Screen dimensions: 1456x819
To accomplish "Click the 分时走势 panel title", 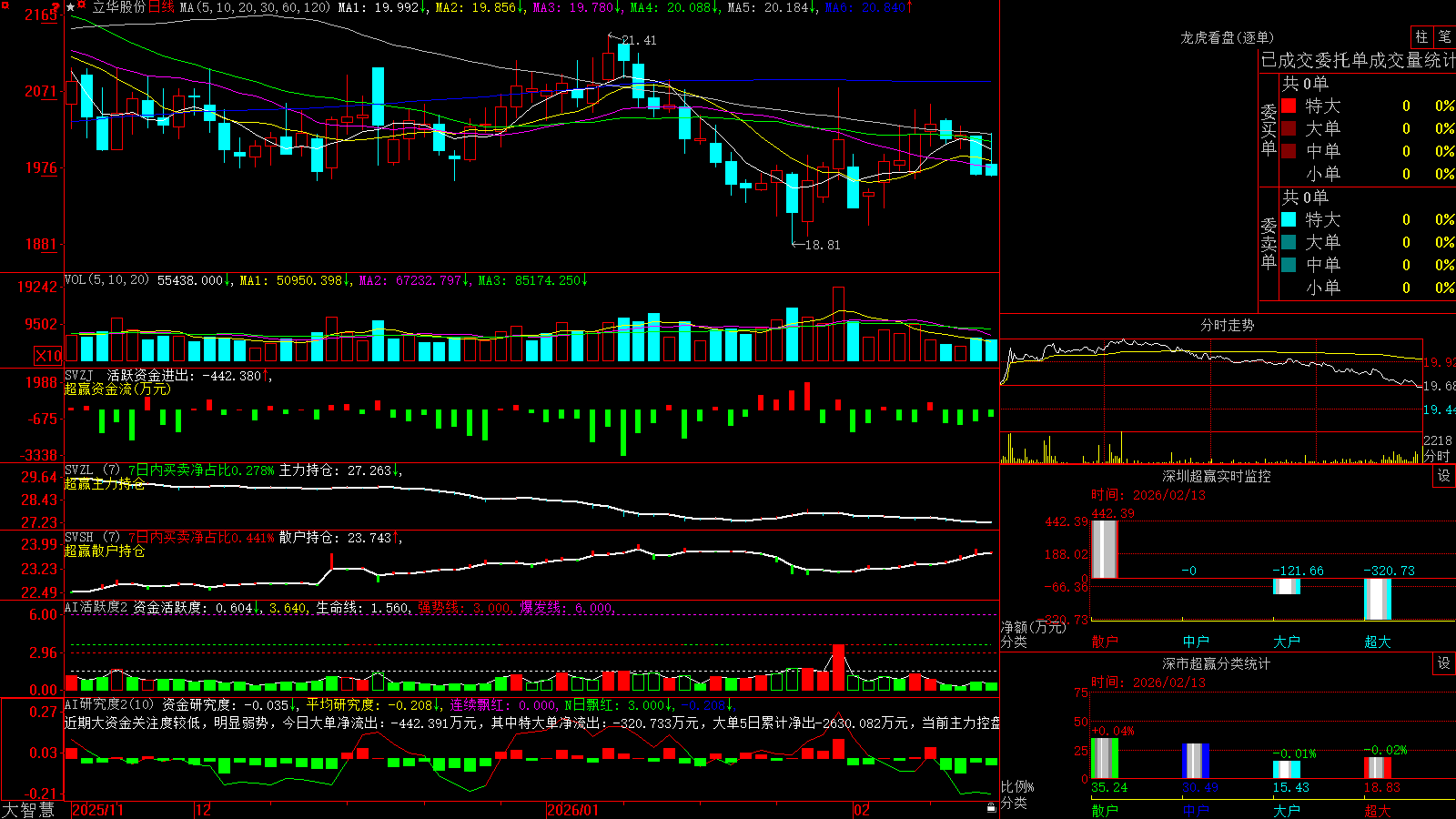I will click(x=1227, y=325).
